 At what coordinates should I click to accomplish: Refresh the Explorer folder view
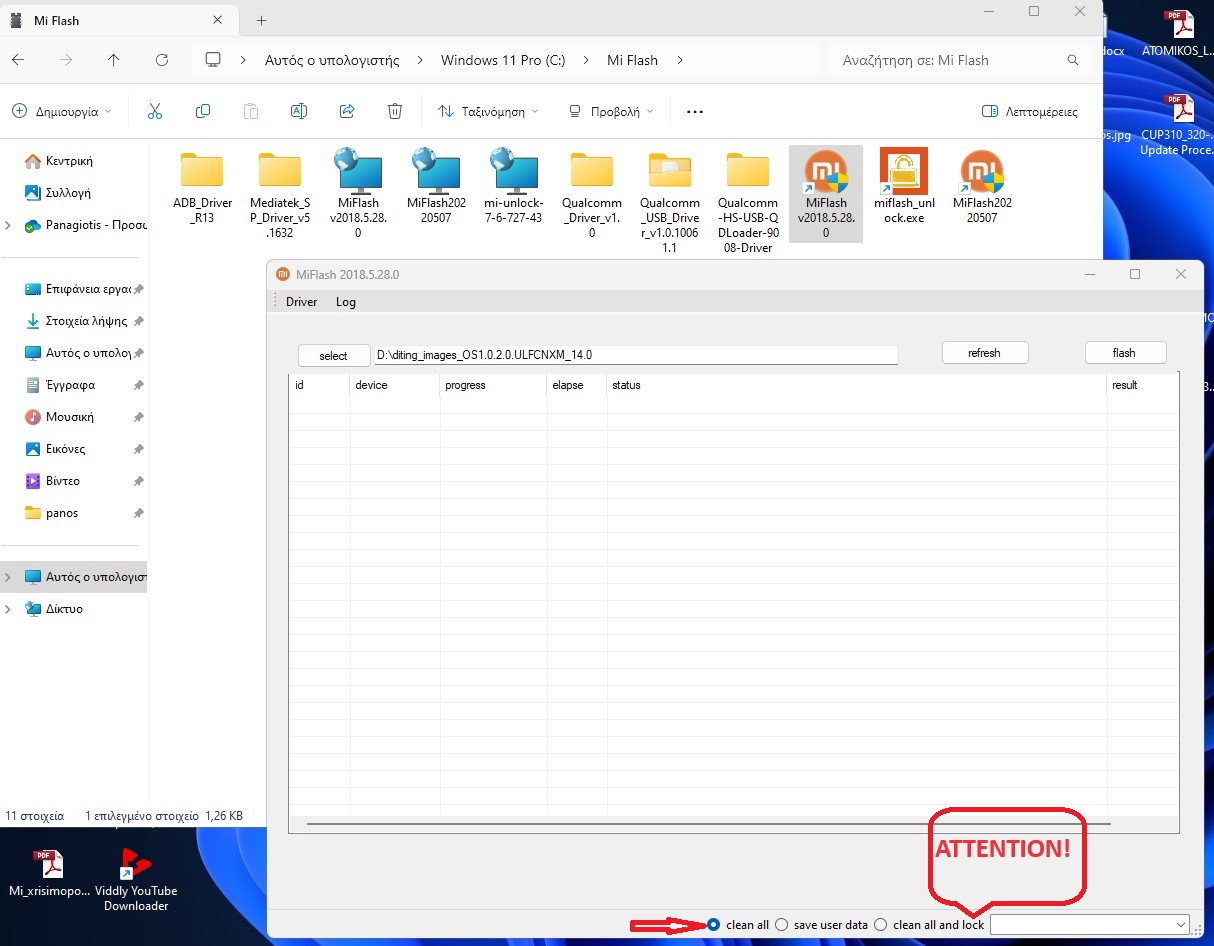tap(161, 60)
